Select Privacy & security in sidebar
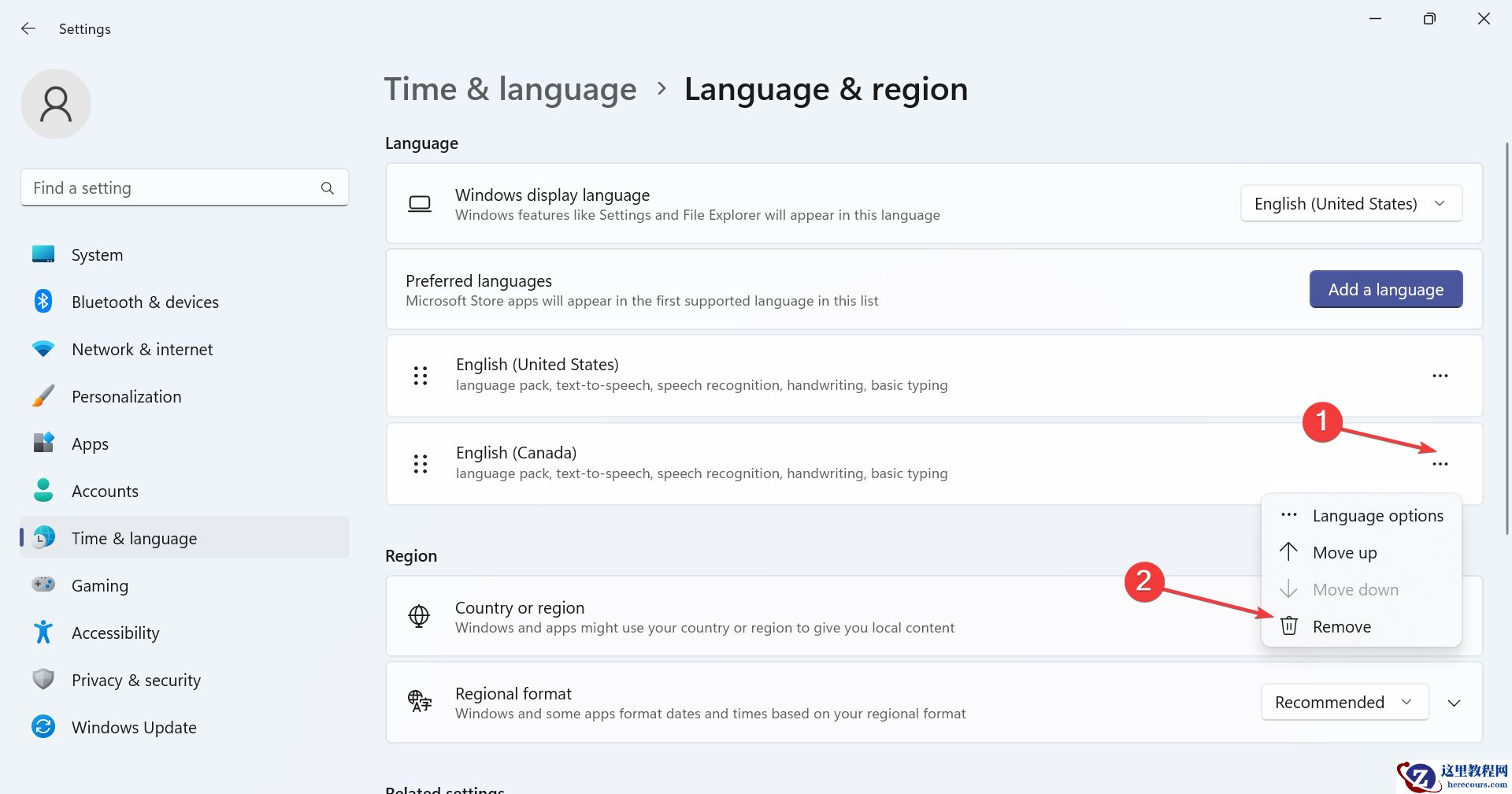The width and height of the screenshot is (1512, 794). click(184, 680)
